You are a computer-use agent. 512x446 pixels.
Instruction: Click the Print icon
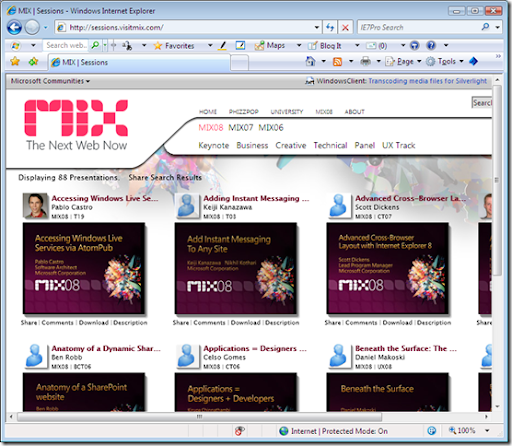(x=366, y=61)
